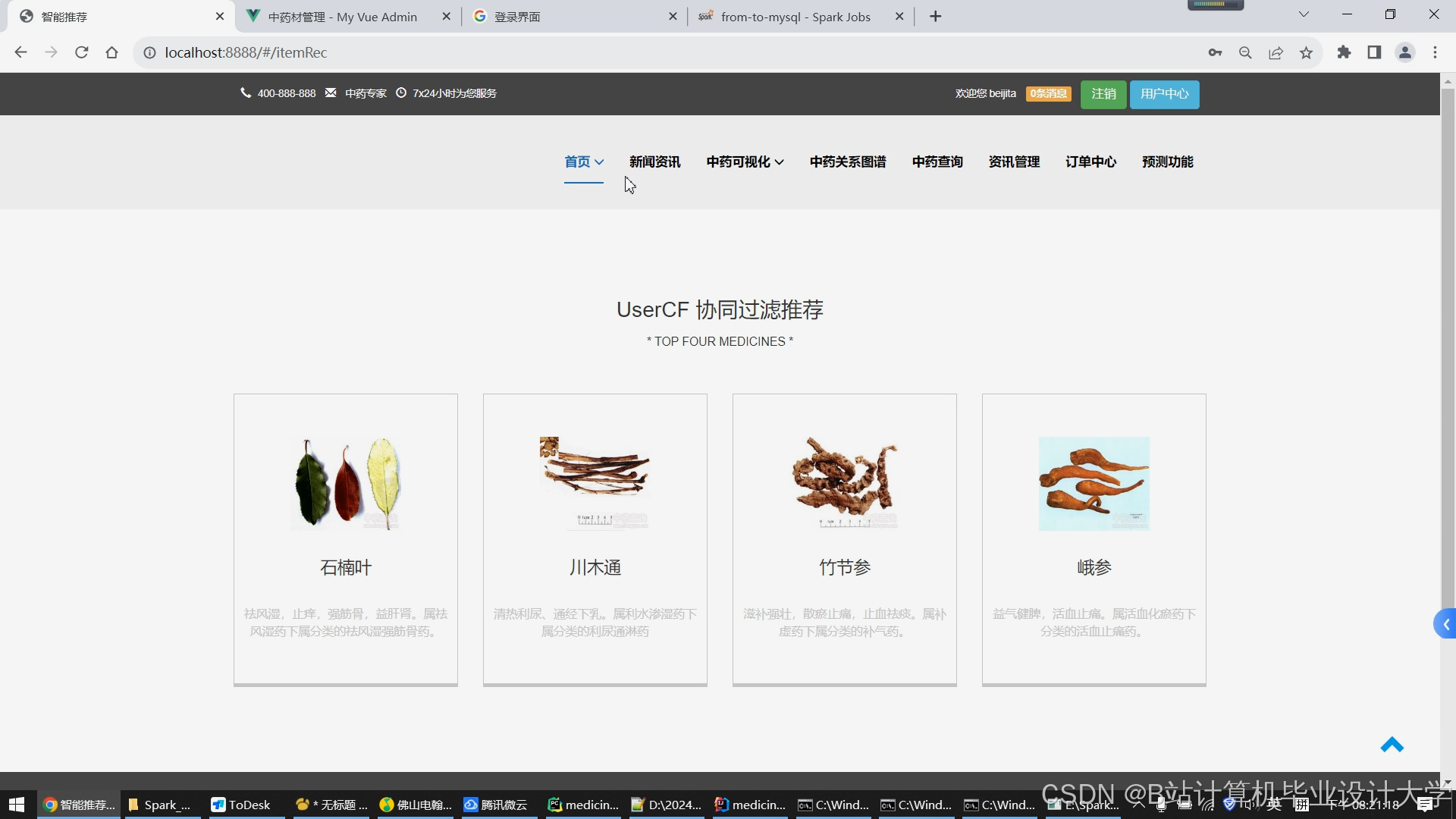Click the green 注销 logout button
The width and height of the screenshot is (1456, 819).
[1103, 94]
